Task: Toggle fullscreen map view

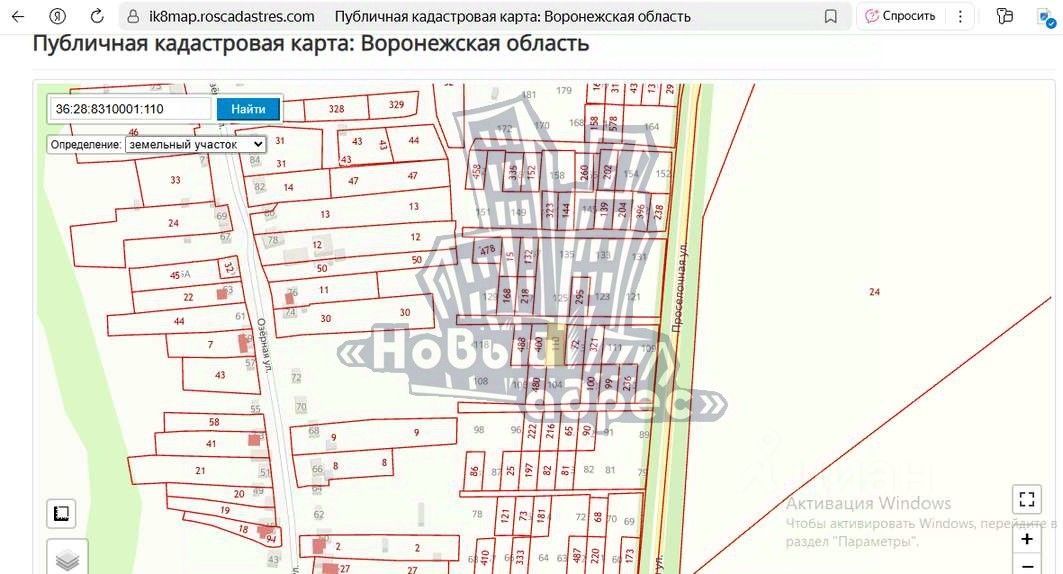Action: point(1026,499)
